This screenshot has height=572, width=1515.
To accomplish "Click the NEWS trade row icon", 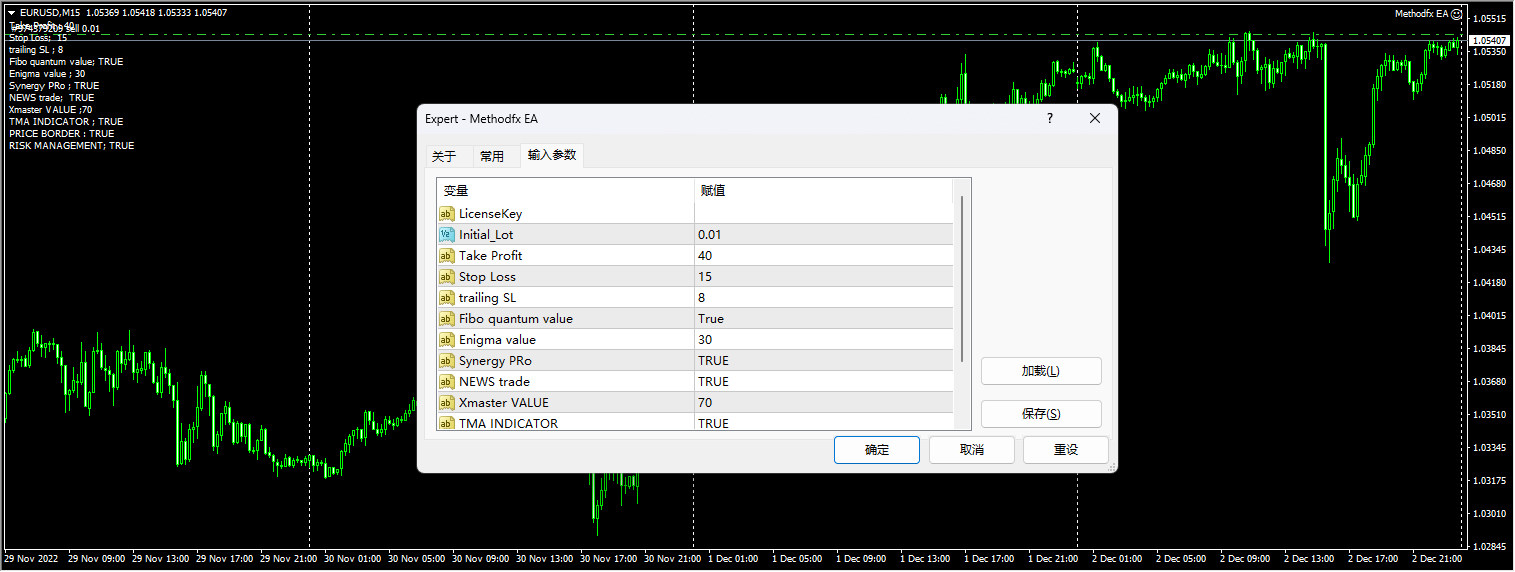I will point(446,382).
